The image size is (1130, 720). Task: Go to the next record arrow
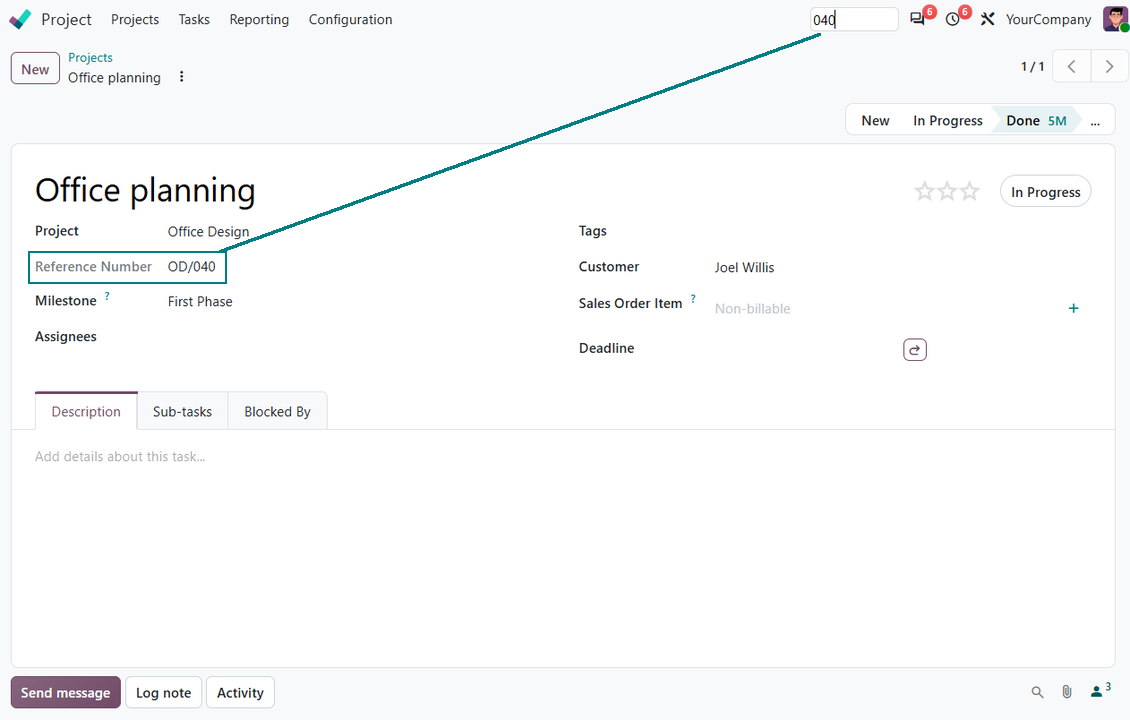1110,67
